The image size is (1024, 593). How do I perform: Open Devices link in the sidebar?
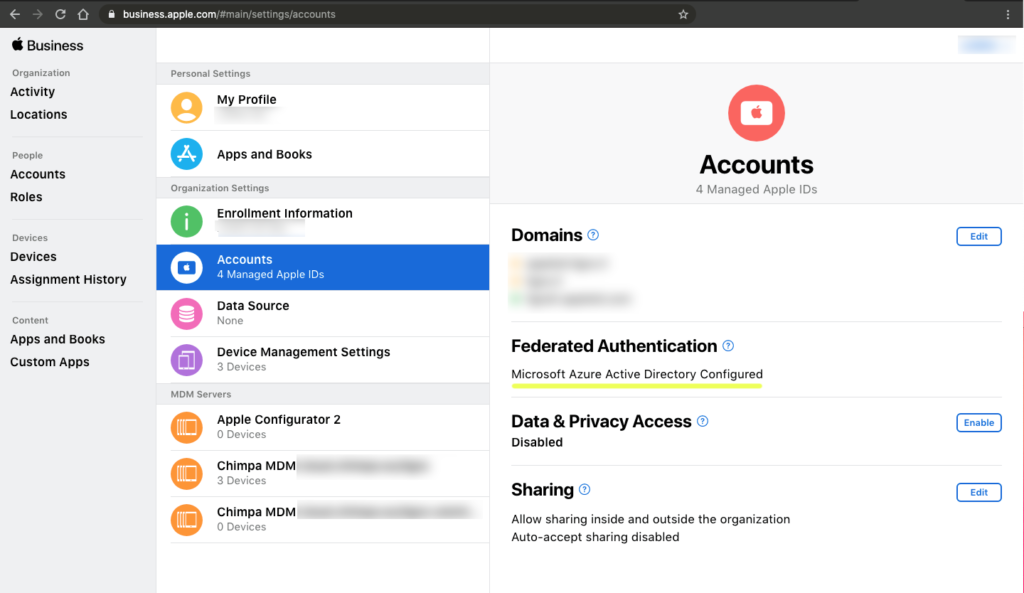tap(33, 257)
